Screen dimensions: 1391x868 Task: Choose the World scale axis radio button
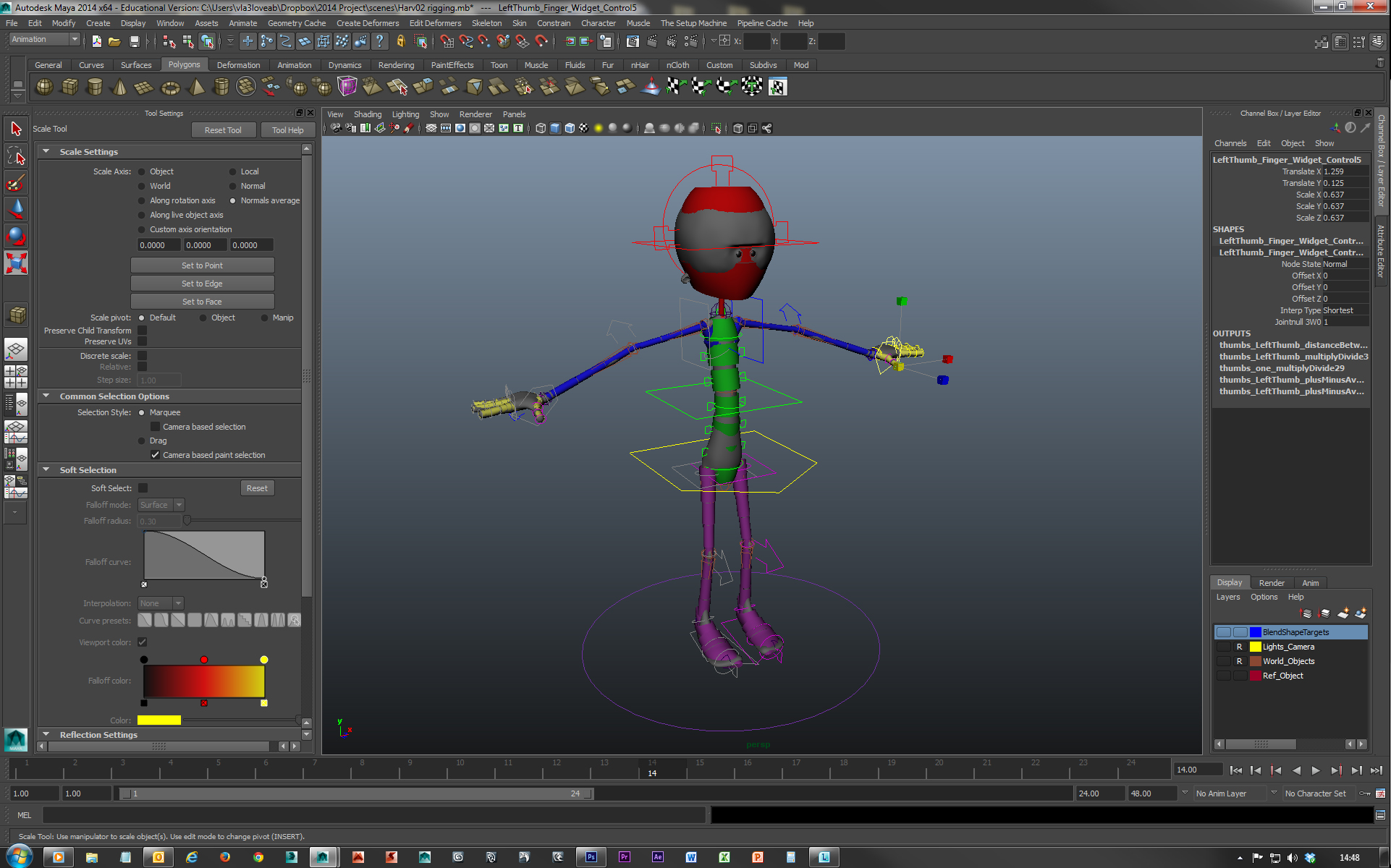point(142,186)
